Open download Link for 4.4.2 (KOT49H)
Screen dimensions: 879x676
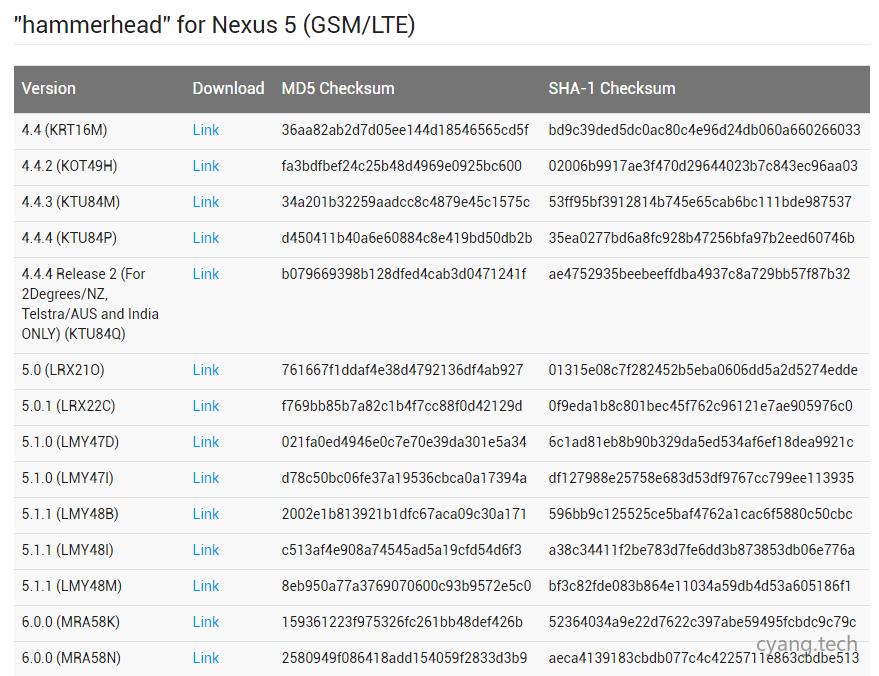pyautogui.click(x=205, y=166)
